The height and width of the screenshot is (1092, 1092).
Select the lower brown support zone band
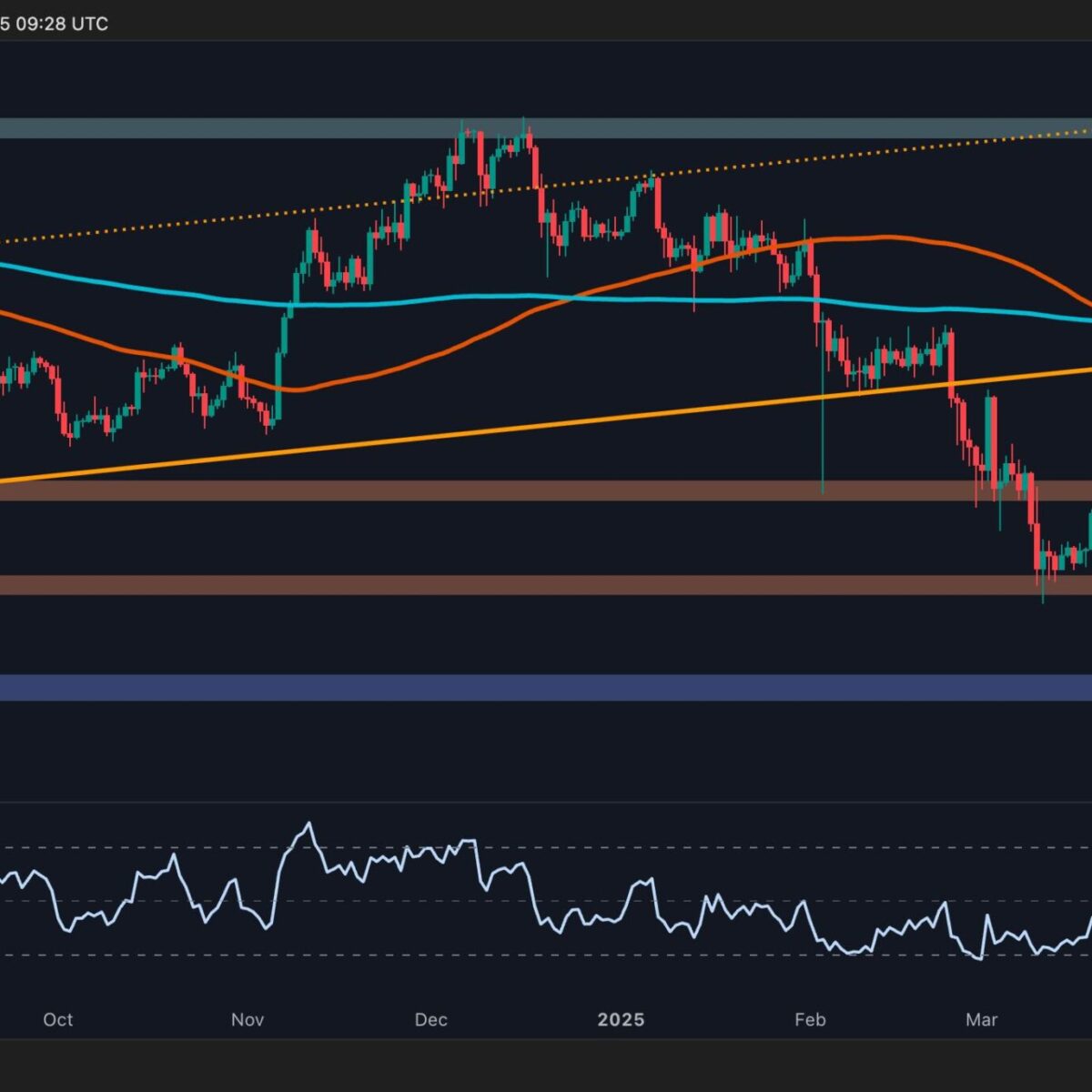click(546, 584)
